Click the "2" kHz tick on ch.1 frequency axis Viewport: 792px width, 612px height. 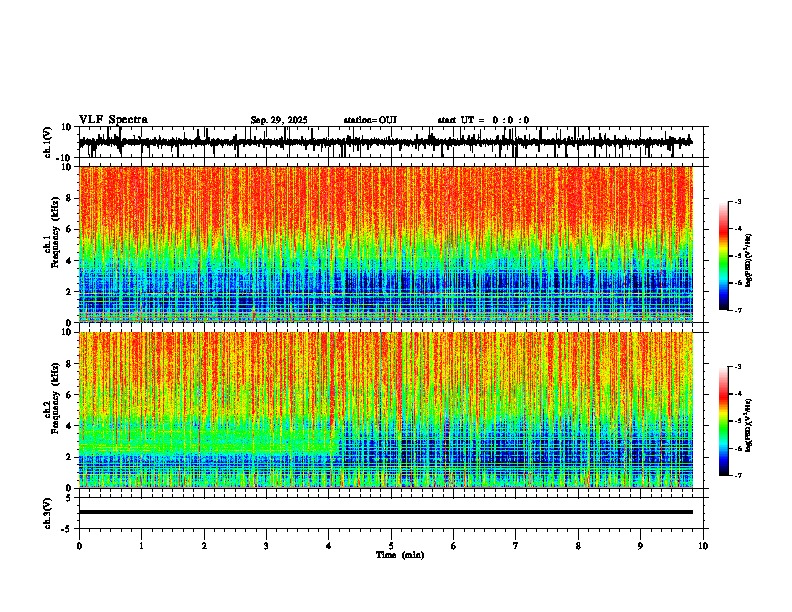pos(69,291)
